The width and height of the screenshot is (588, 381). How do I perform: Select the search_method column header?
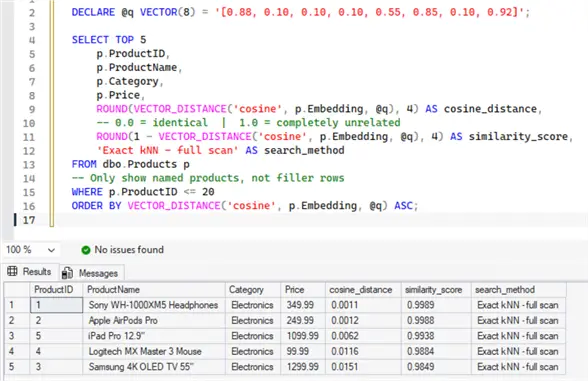[x=519, y=290]
